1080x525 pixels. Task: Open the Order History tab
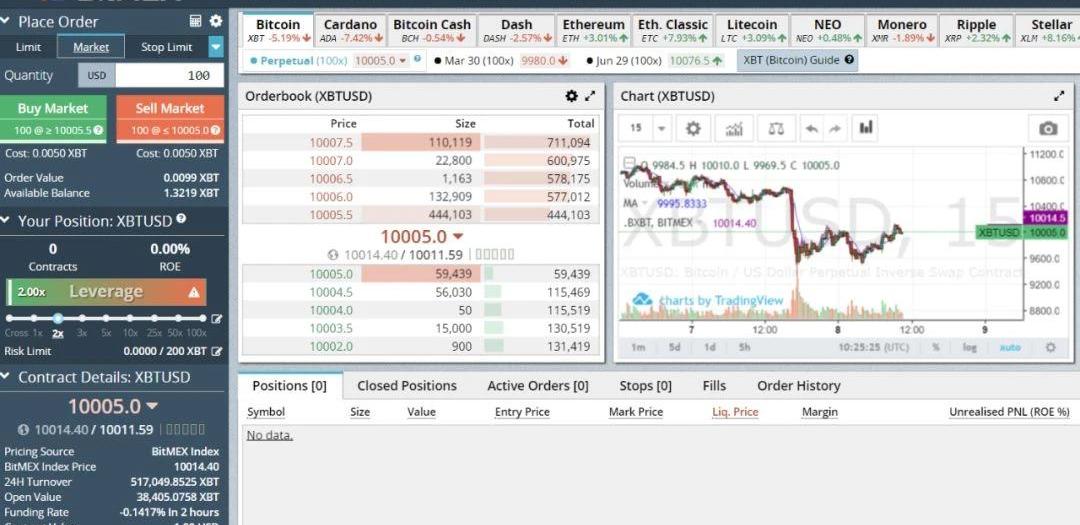coord(799,386)
